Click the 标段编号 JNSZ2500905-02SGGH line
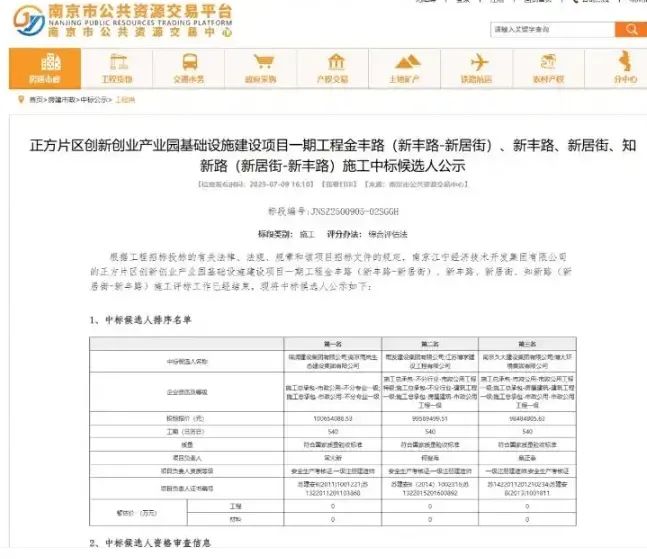This screenshot has height=559, width=647. click(x=333, y=212)
